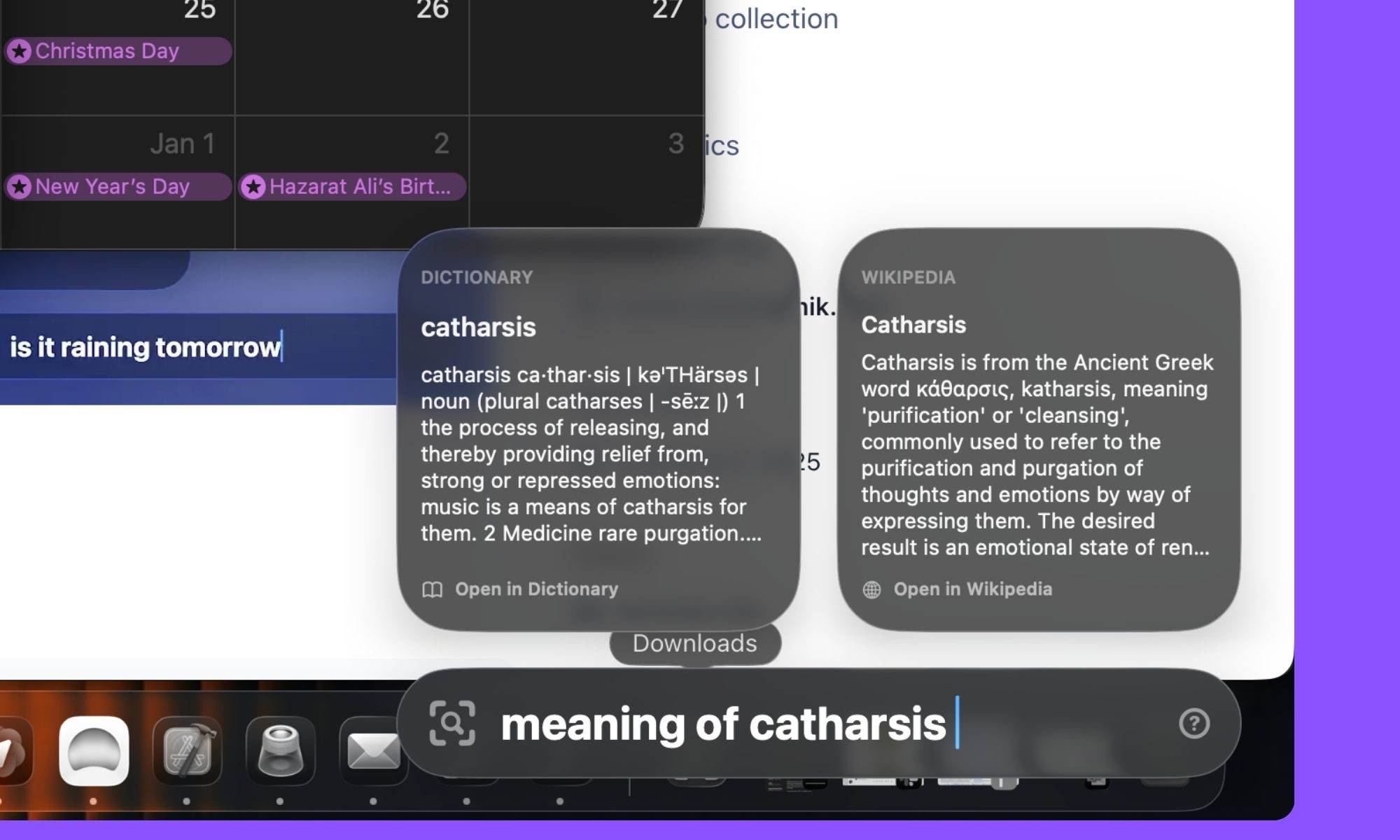Click the globe icon beside Open in Wikipedia
Screen dimensions: 1400x840
[872, 589]
